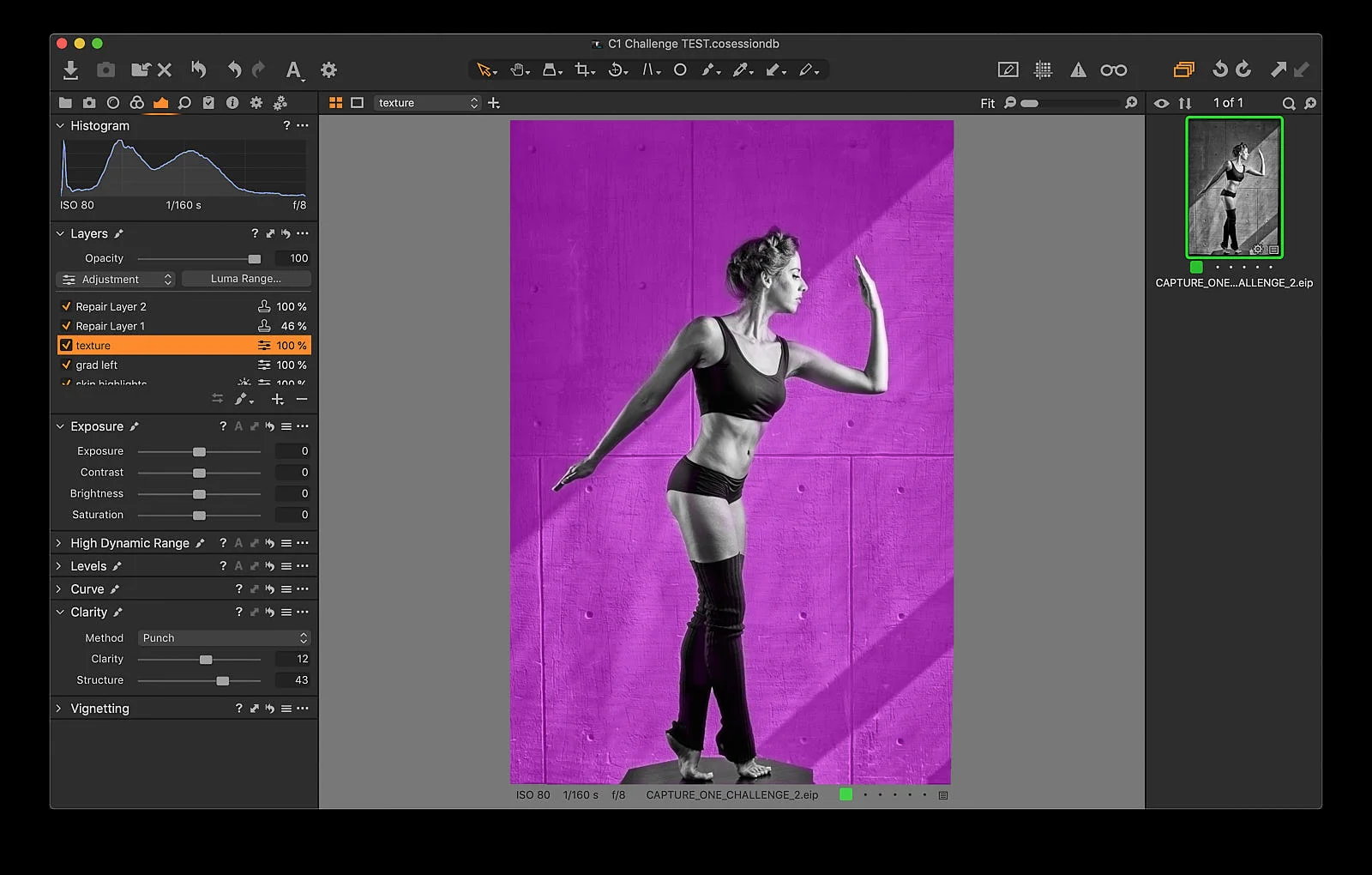Expand the Levels panel
Image resolution: width=1372 pixels, height=875 pixels.
pos(59,566)
